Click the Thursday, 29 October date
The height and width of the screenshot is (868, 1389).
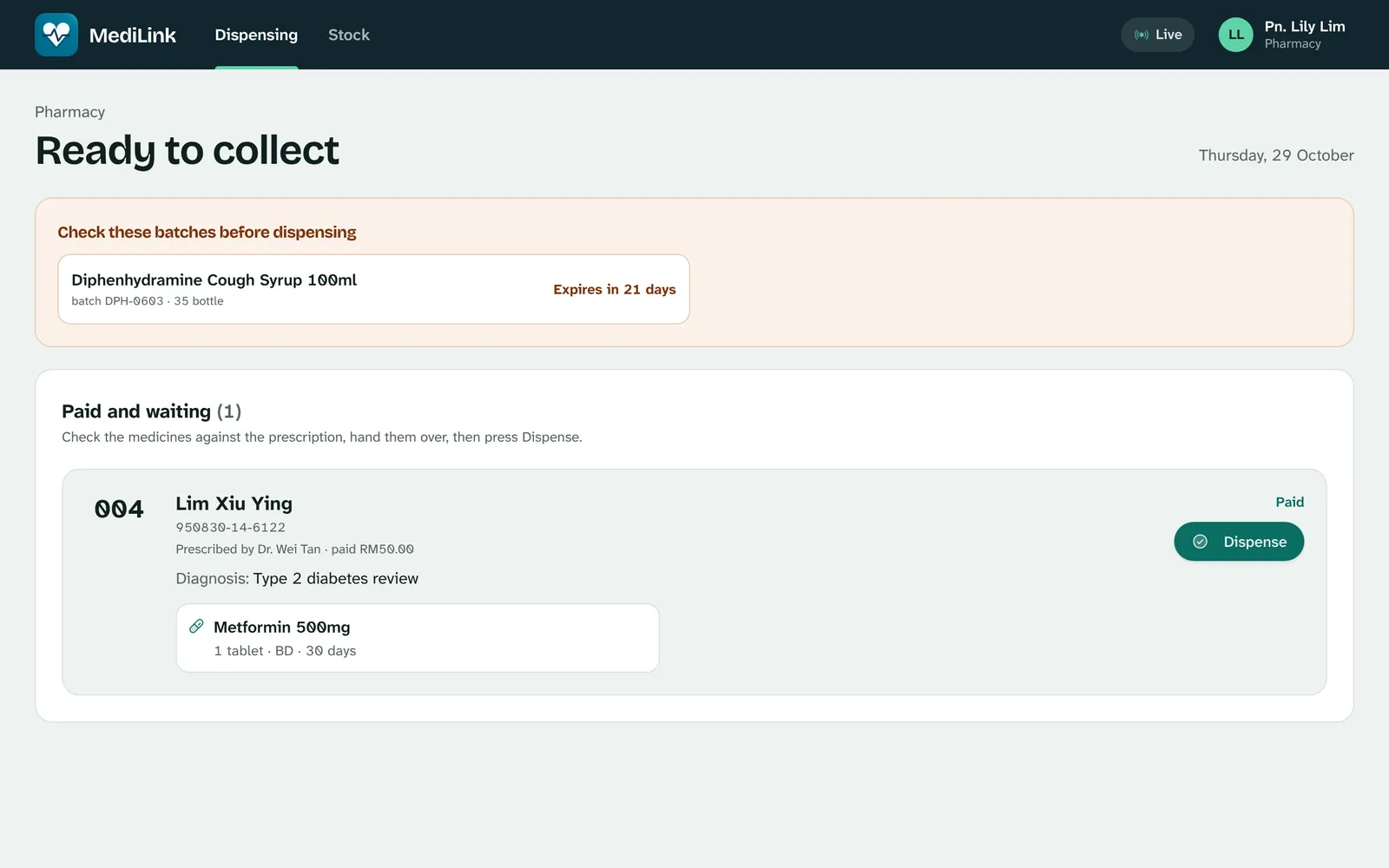(1276, 155)
